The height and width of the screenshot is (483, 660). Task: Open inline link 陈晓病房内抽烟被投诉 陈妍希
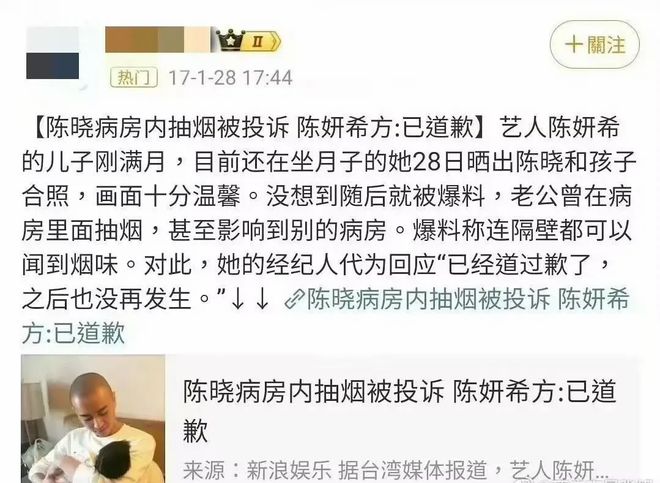[457, 299]
